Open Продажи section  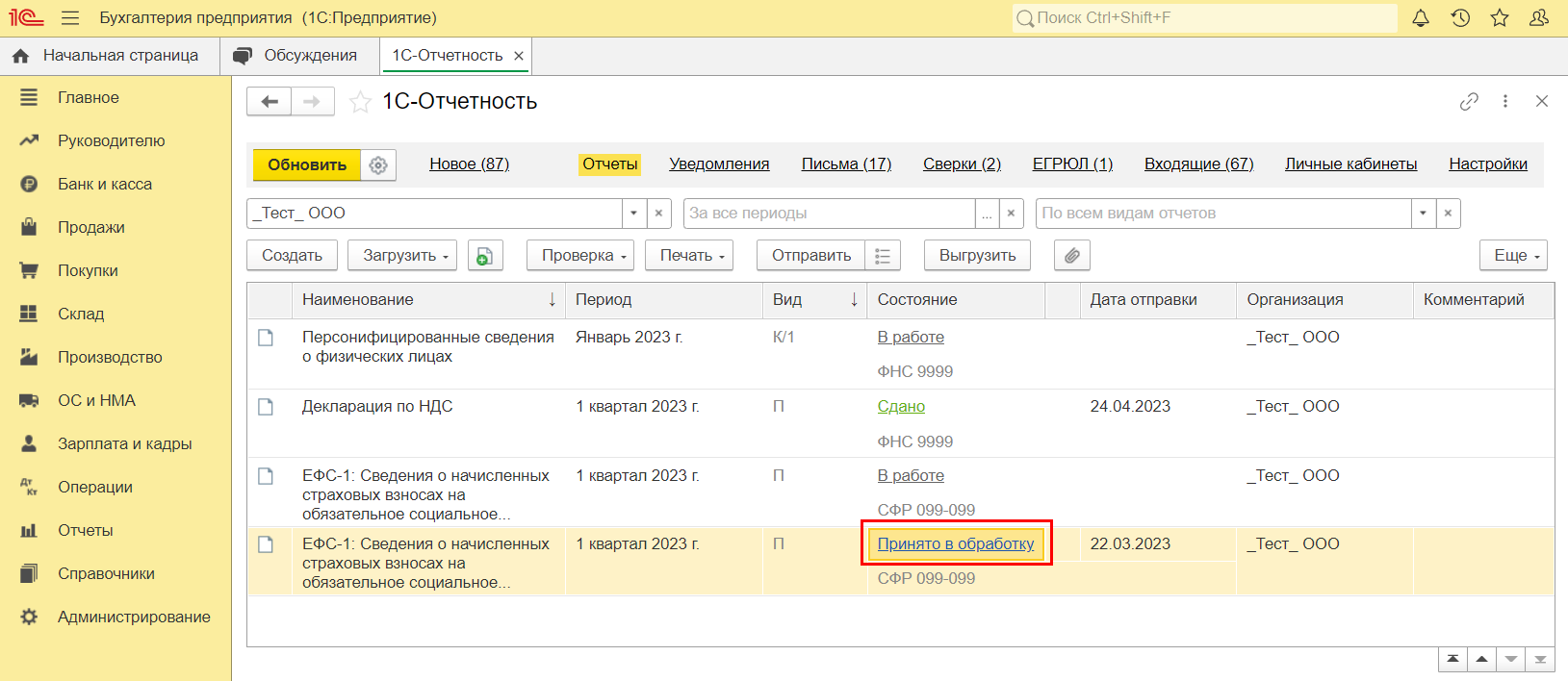tap(91, 227)
